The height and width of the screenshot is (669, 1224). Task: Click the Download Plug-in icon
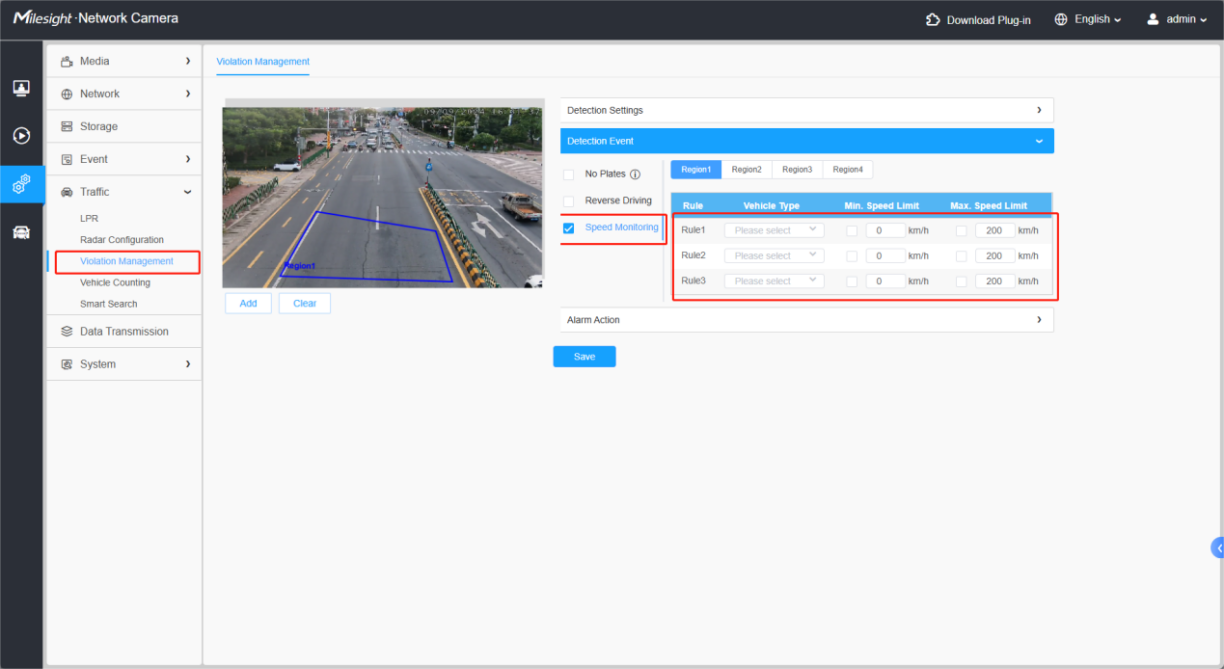pos(933,19)
